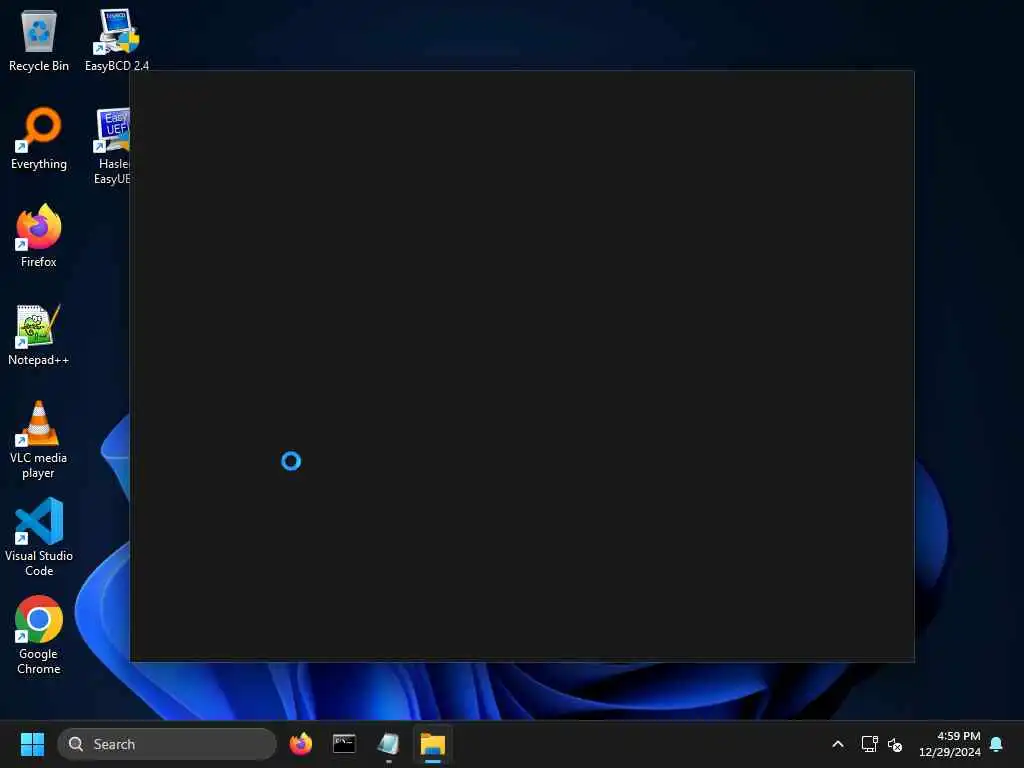Open the notification bell icon
1024x768 pixels.
(997, 744)
